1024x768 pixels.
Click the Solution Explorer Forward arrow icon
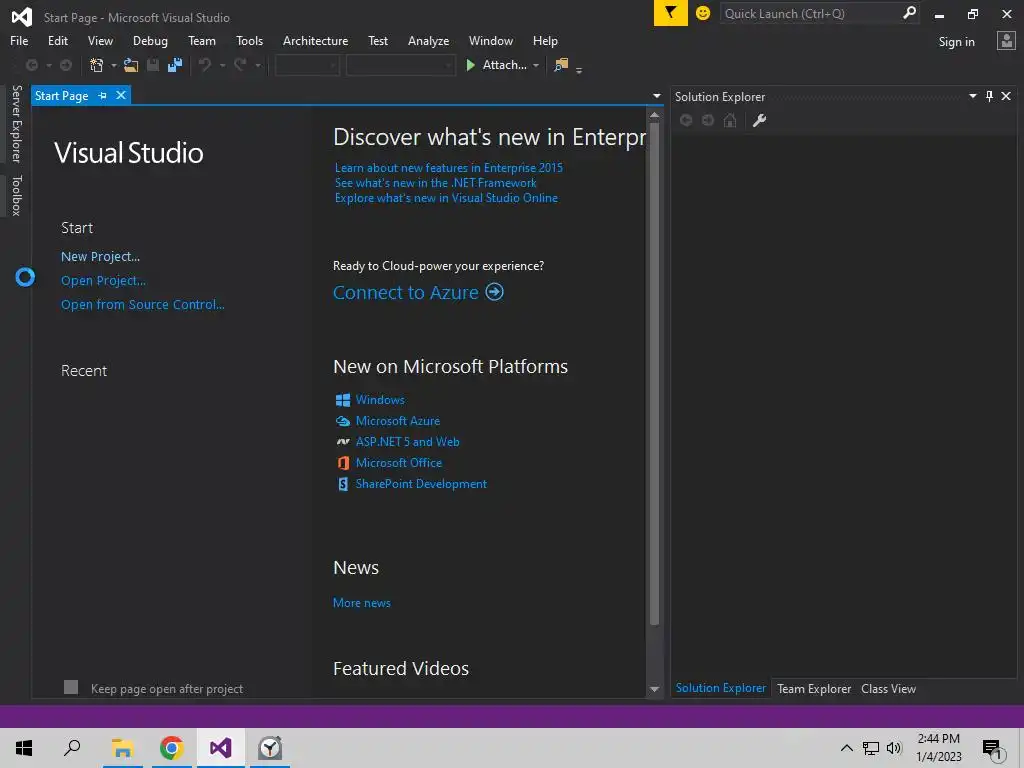tap(708, 120)
